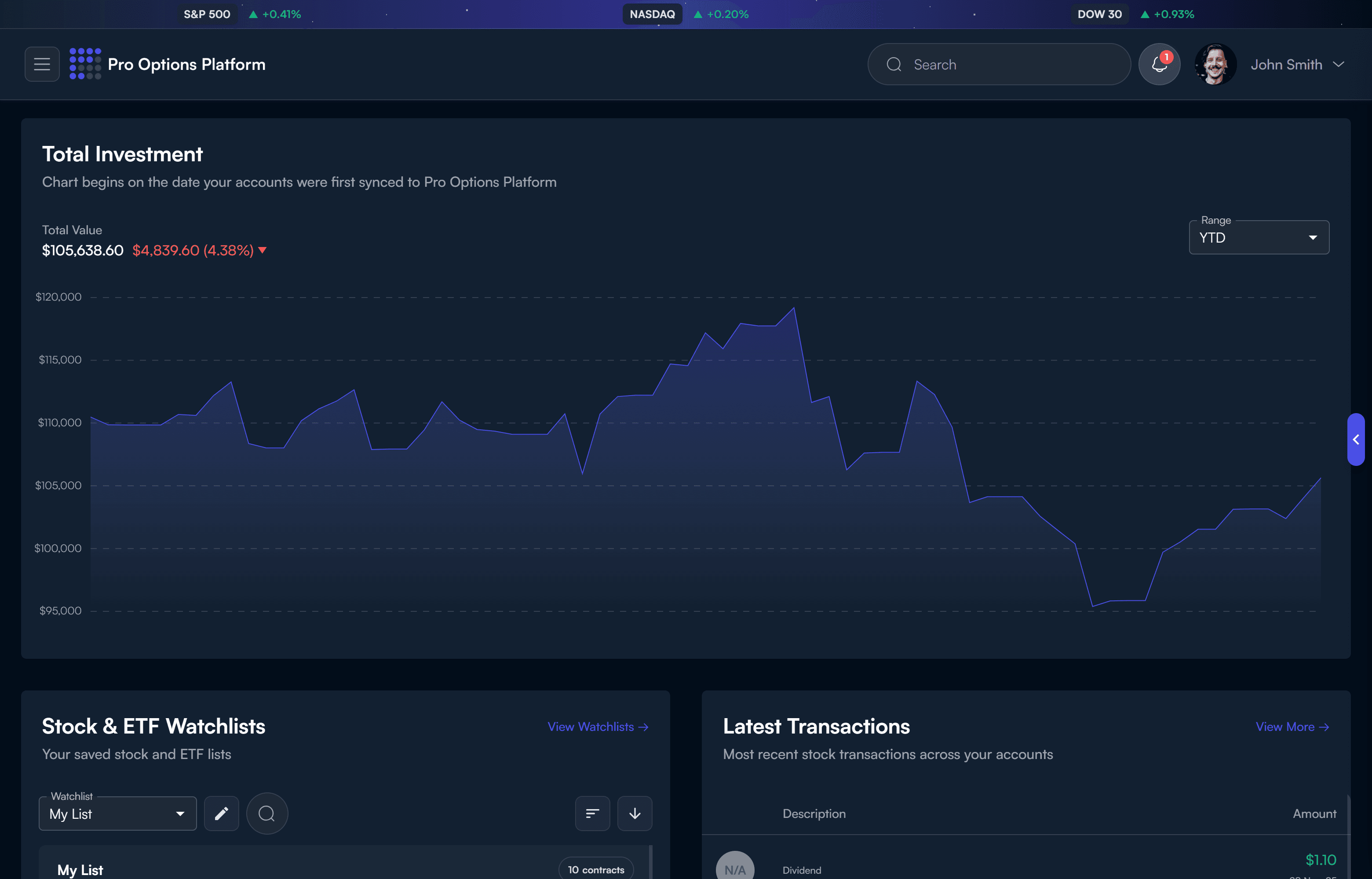Click into the Search field
The width and height of the screenshot is (1372, 879).
[x=999, y=65]
